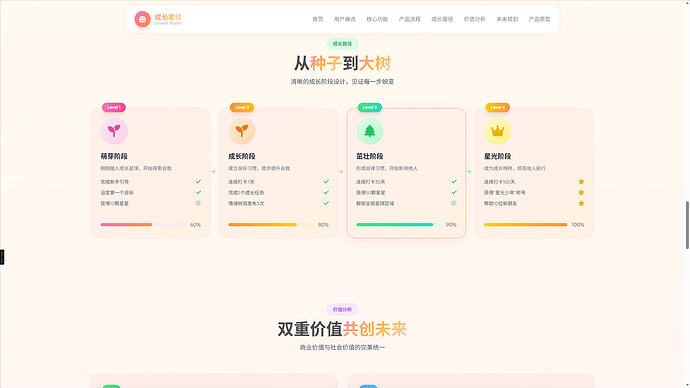
Task: Click the 连续打卡100天 task text
Action: click(x=499, y=182)
